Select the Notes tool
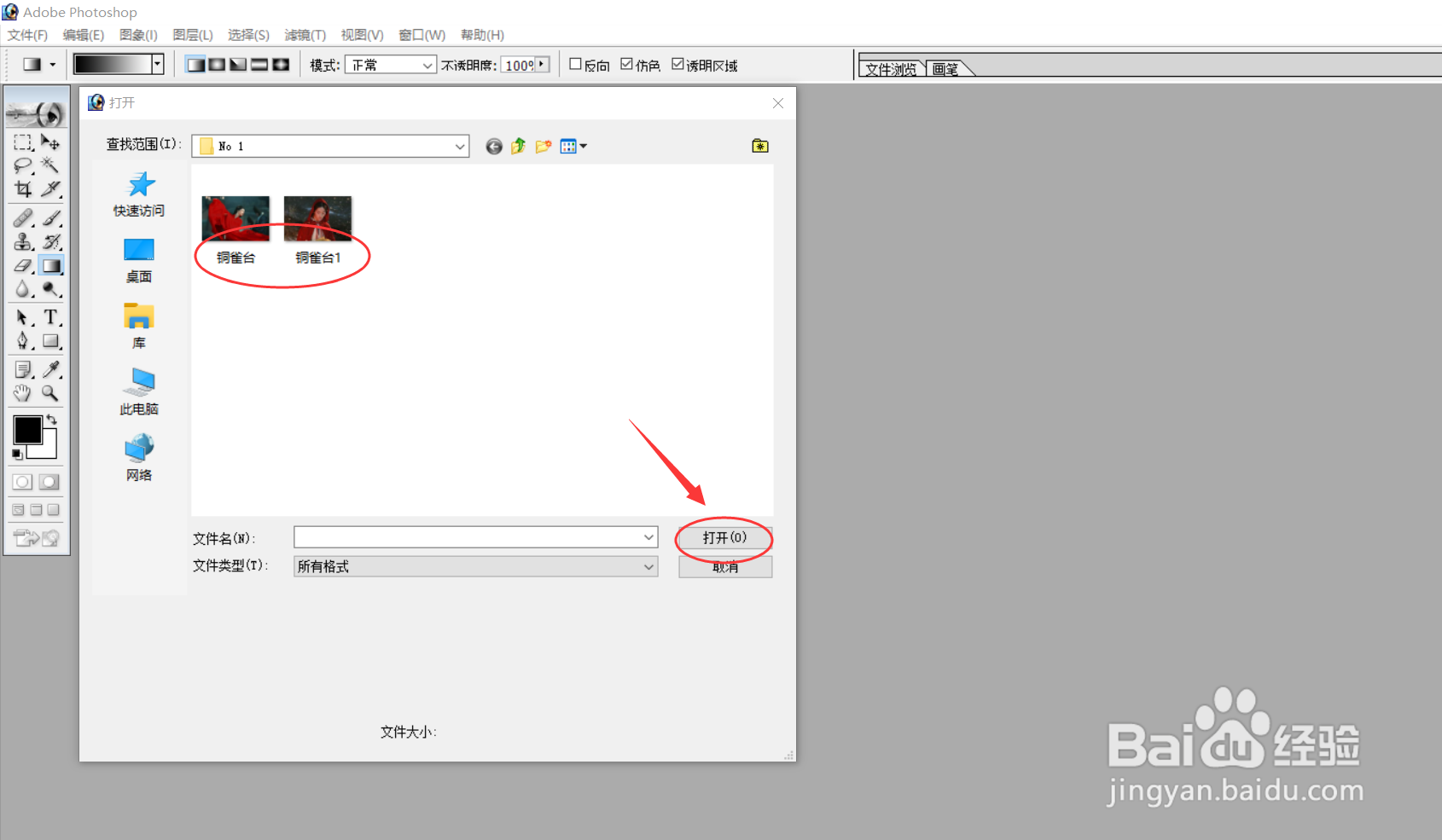Viewport: 1442px width, 840px height. pyautogui.click(x=23, y=370)
